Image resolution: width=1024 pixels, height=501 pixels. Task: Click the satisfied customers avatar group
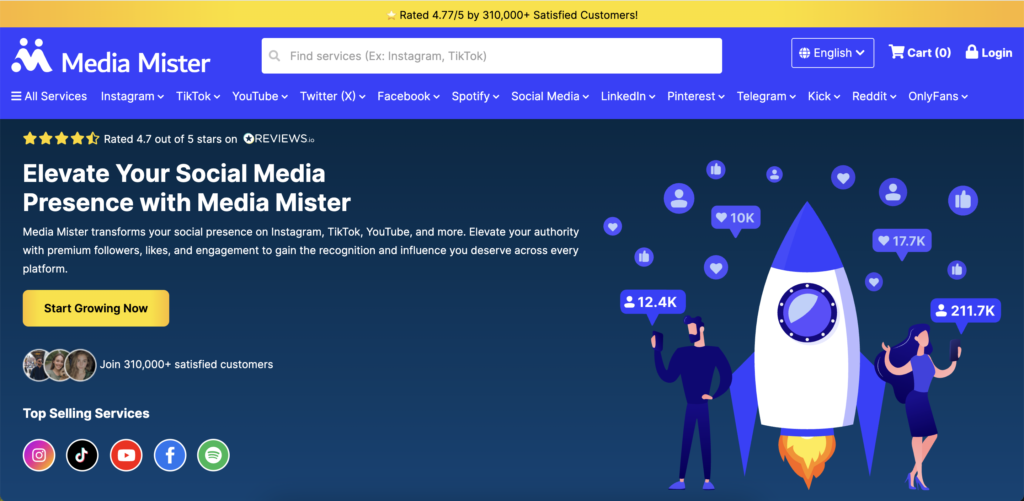(x=59, y=364)
